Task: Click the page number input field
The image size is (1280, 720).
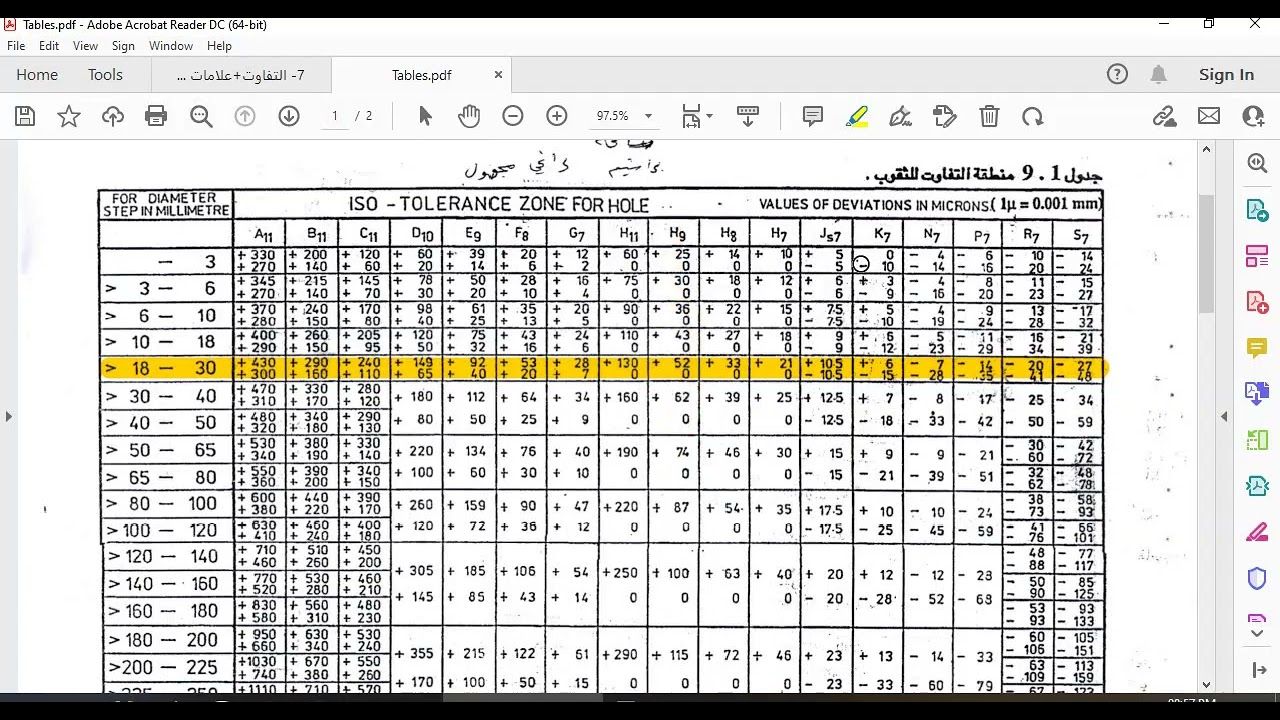Action: (335, 117)
